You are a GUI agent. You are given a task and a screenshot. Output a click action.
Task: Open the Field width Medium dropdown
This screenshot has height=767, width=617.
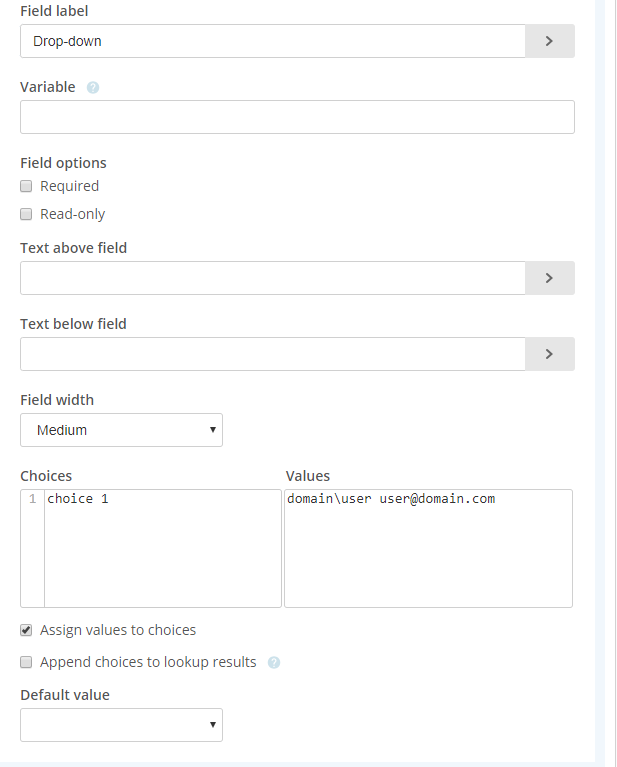121,430
